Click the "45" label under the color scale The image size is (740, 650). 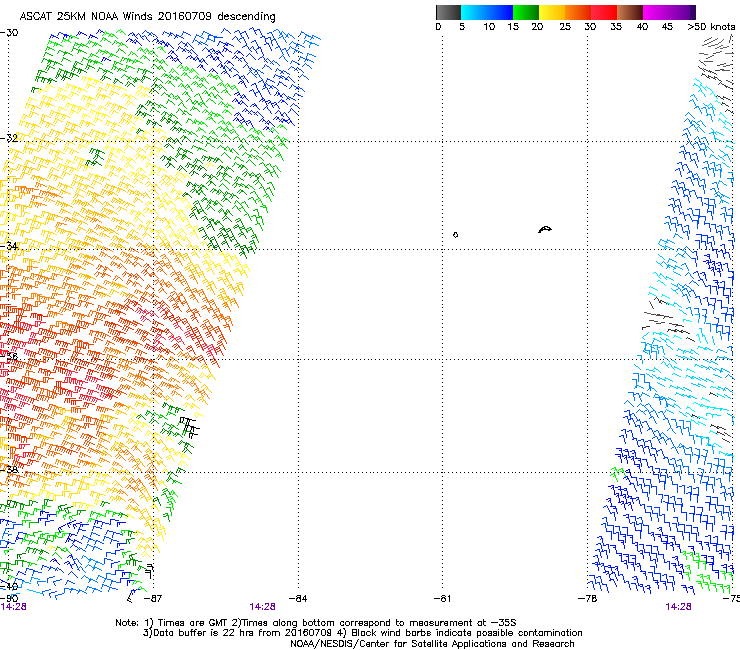[667, 27]
